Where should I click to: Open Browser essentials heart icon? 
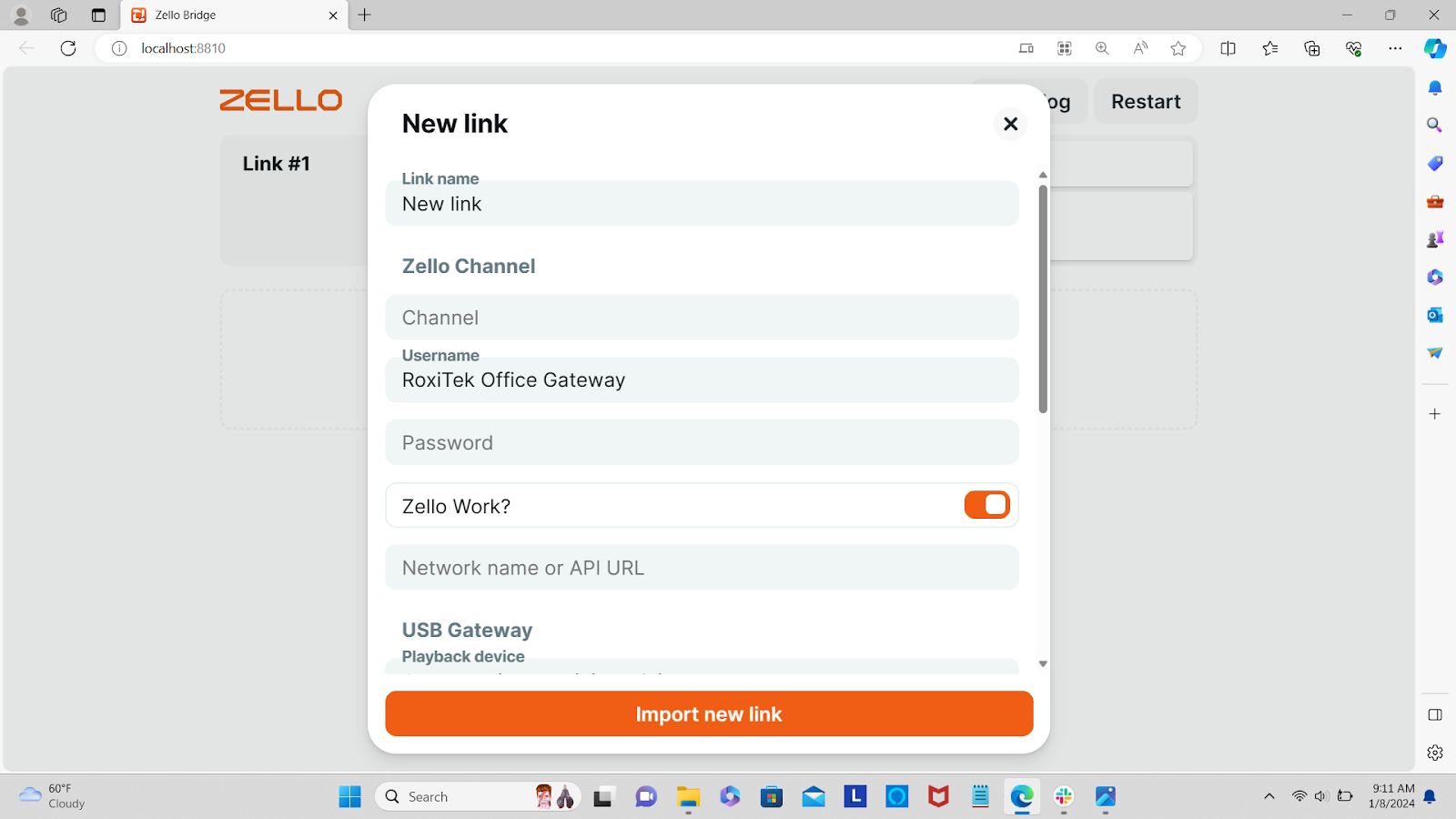click(x=1354, y=48)
